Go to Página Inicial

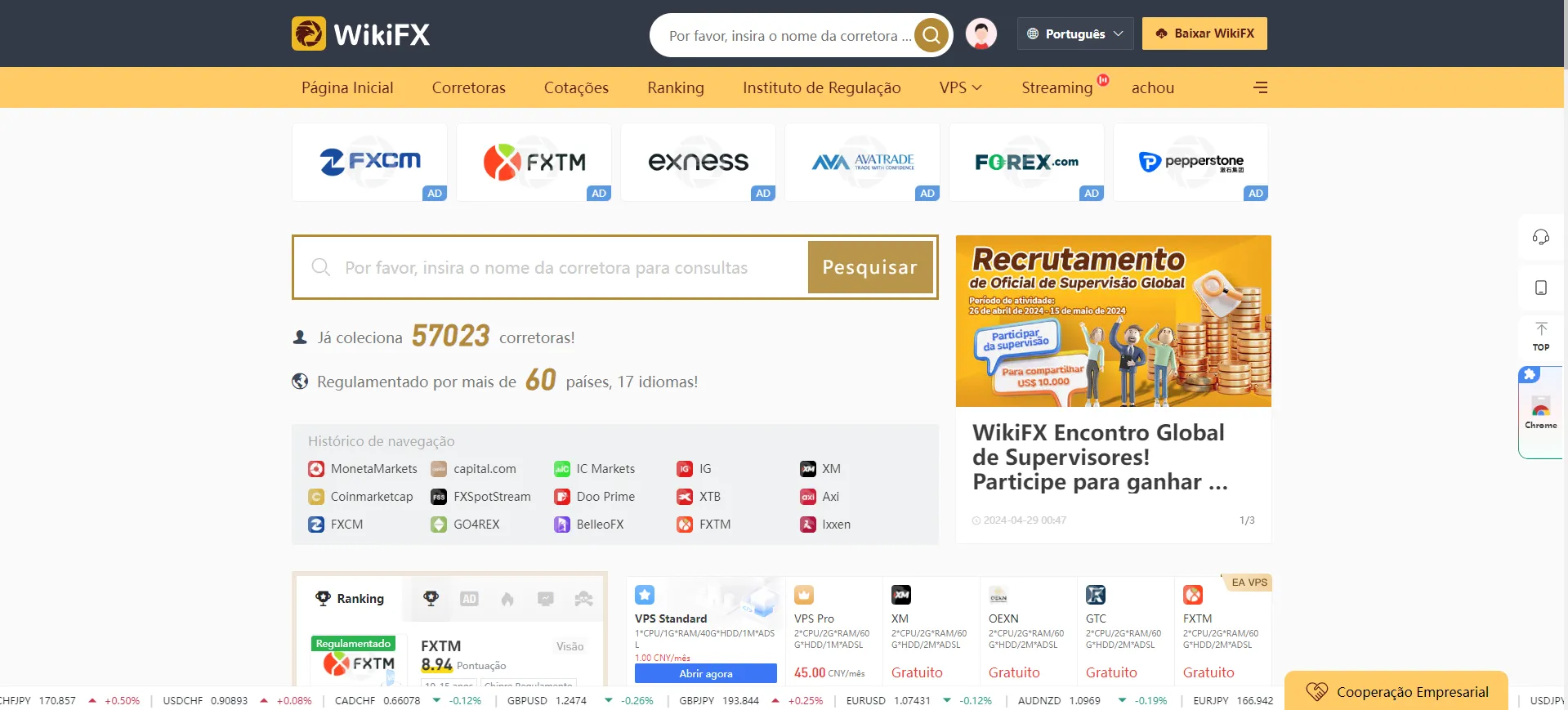[x=347, y=87]
